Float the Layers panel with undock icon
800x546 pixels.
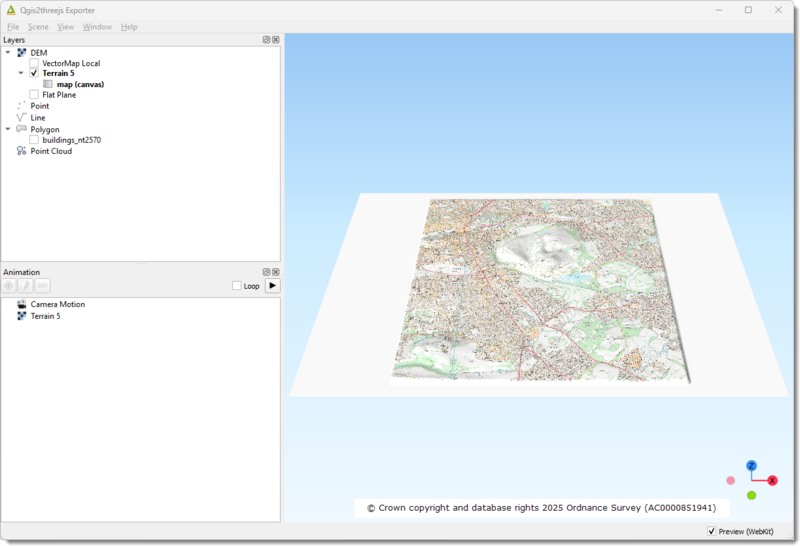(266, 40)
